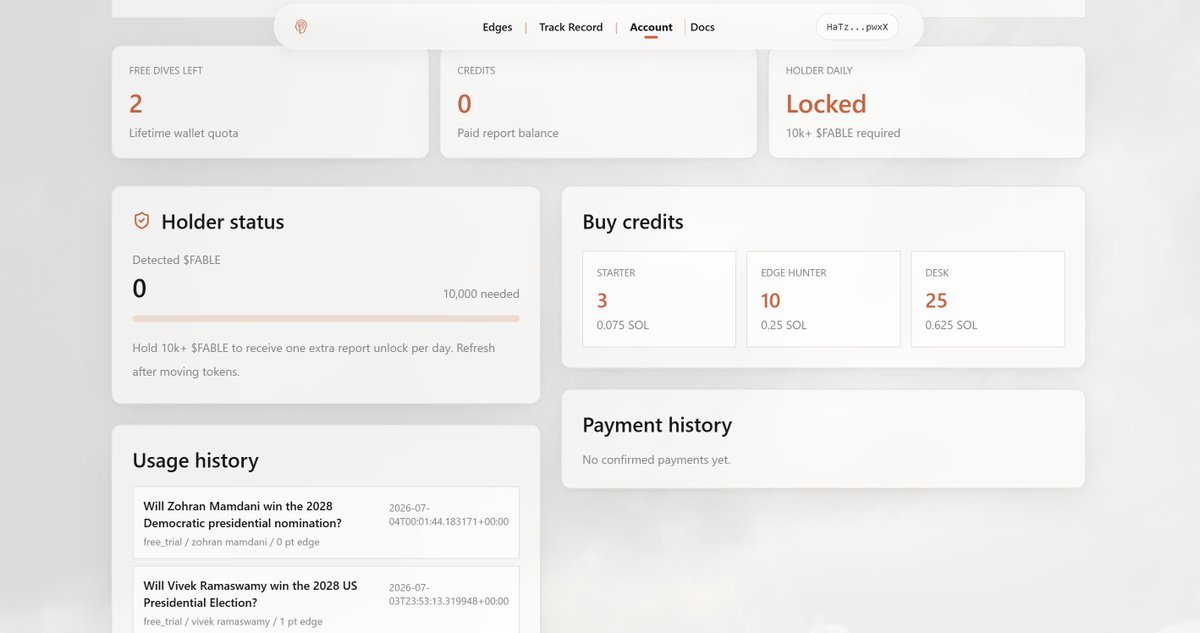
Task: Open the Track Record tab
Action: click(571, 27)
